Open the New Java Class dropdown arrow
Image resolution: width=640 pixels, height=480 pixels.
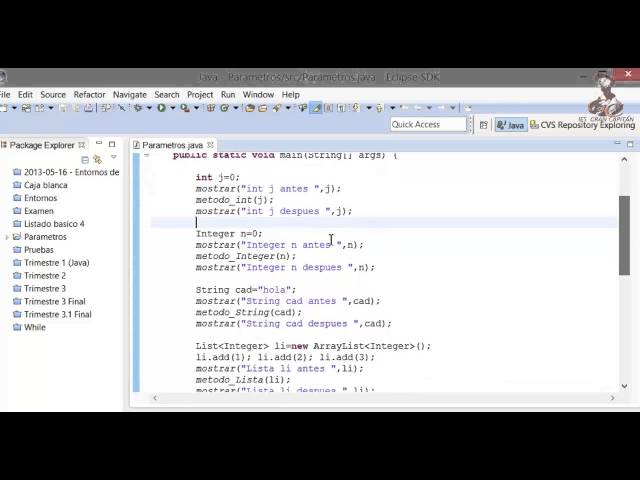pyautogui.click(x=236, y=108)
